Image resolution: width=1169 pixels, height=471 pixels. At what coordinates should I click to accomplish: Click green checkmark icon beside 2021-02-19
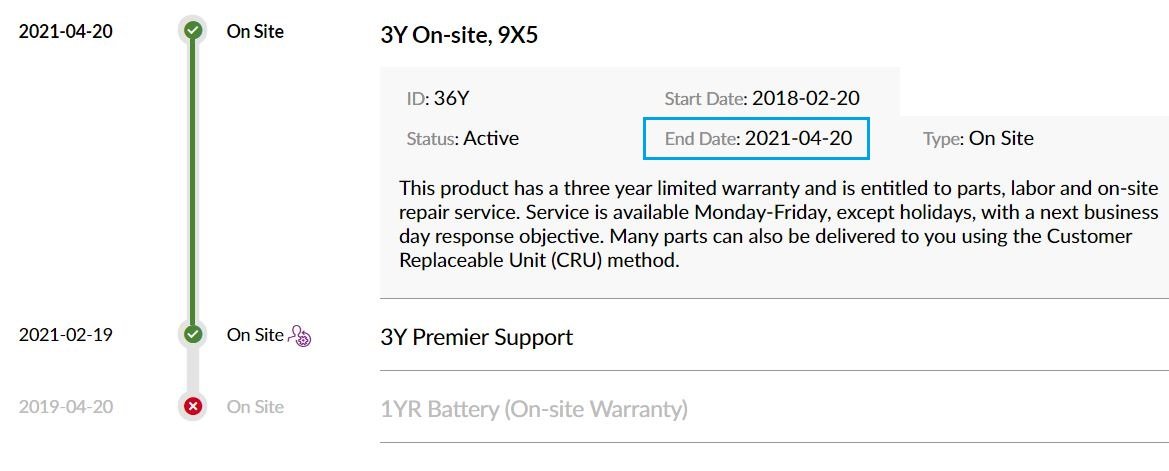pos(193,334)
